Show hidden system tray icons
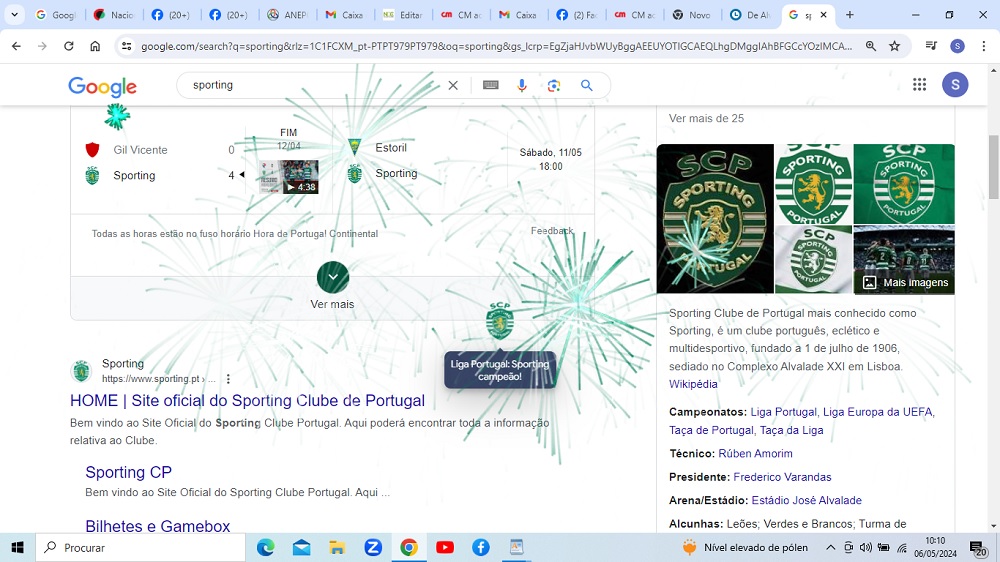Image resolution: width=1000 pixels, height=562 pixels. pos(830,547)
